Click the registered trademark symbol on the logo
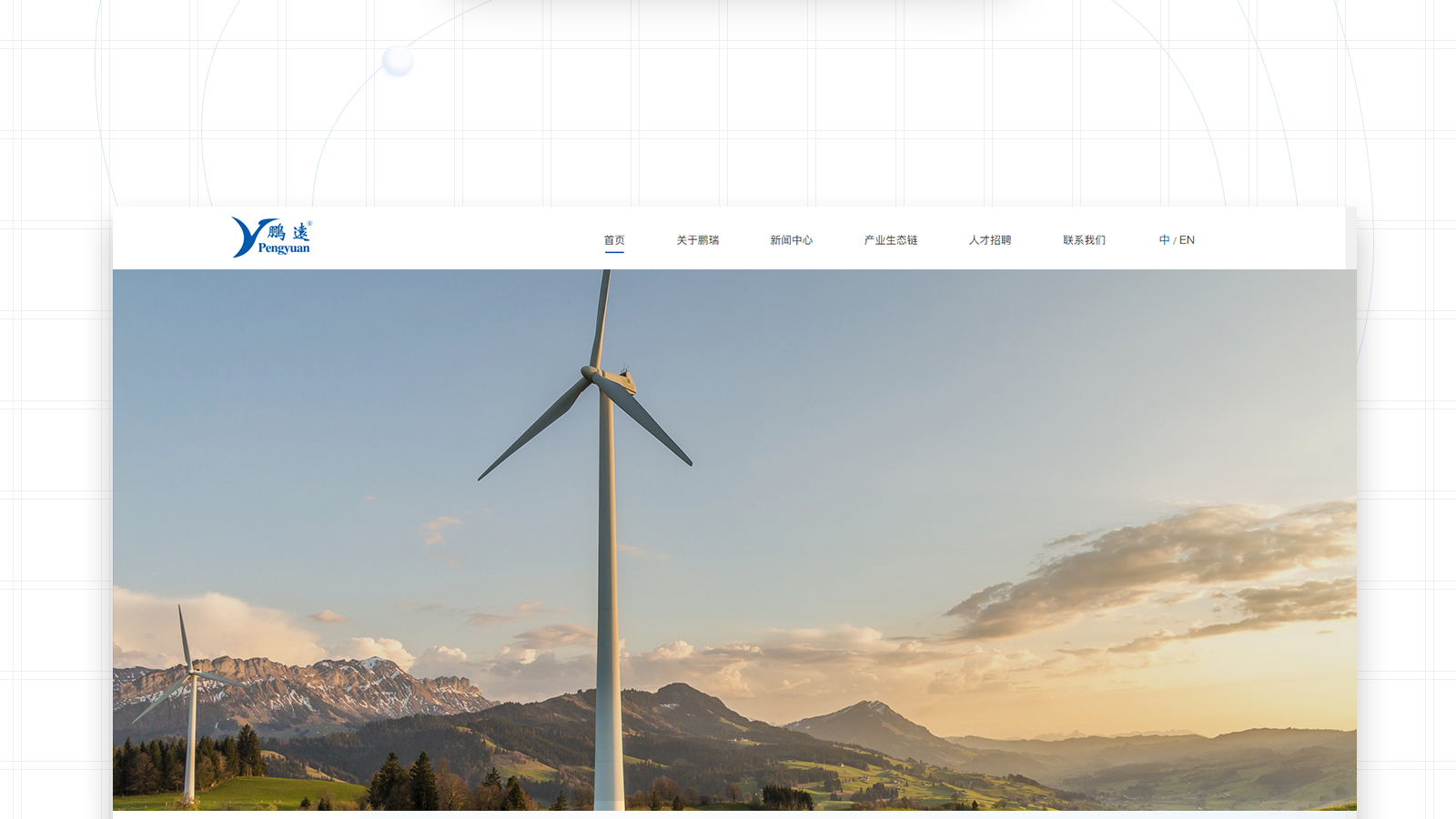1456x819 pixels. (309, 223)
